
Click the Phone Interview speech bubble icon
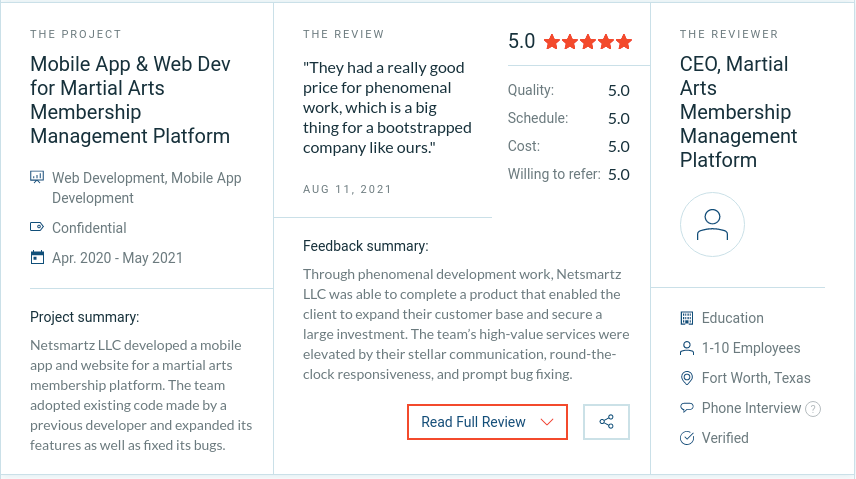point(686,408)
